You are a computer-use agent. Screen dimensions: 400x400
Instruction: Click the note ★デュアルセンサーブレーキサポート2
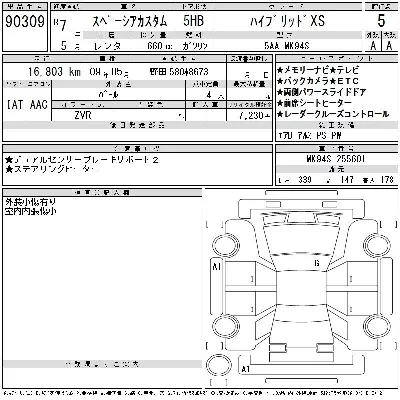[x=82, y=160]
